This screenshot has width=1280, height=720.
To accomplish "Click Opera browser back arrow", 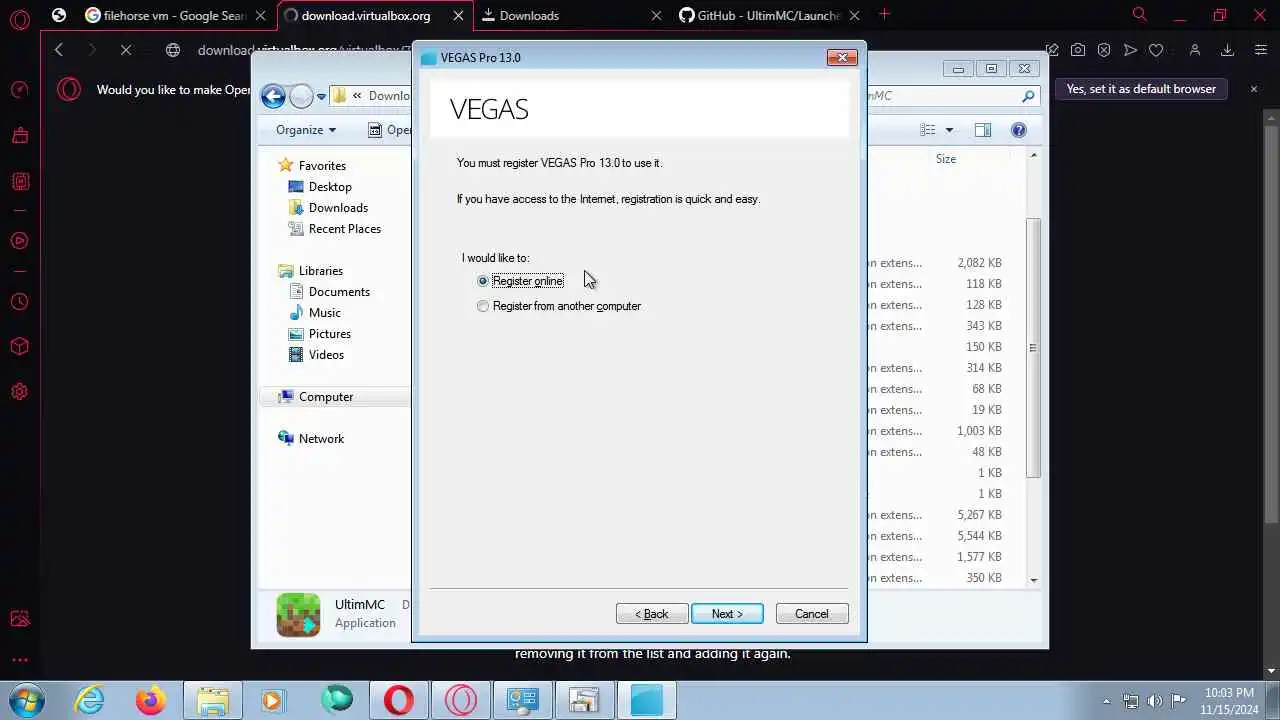I will 59,50.
